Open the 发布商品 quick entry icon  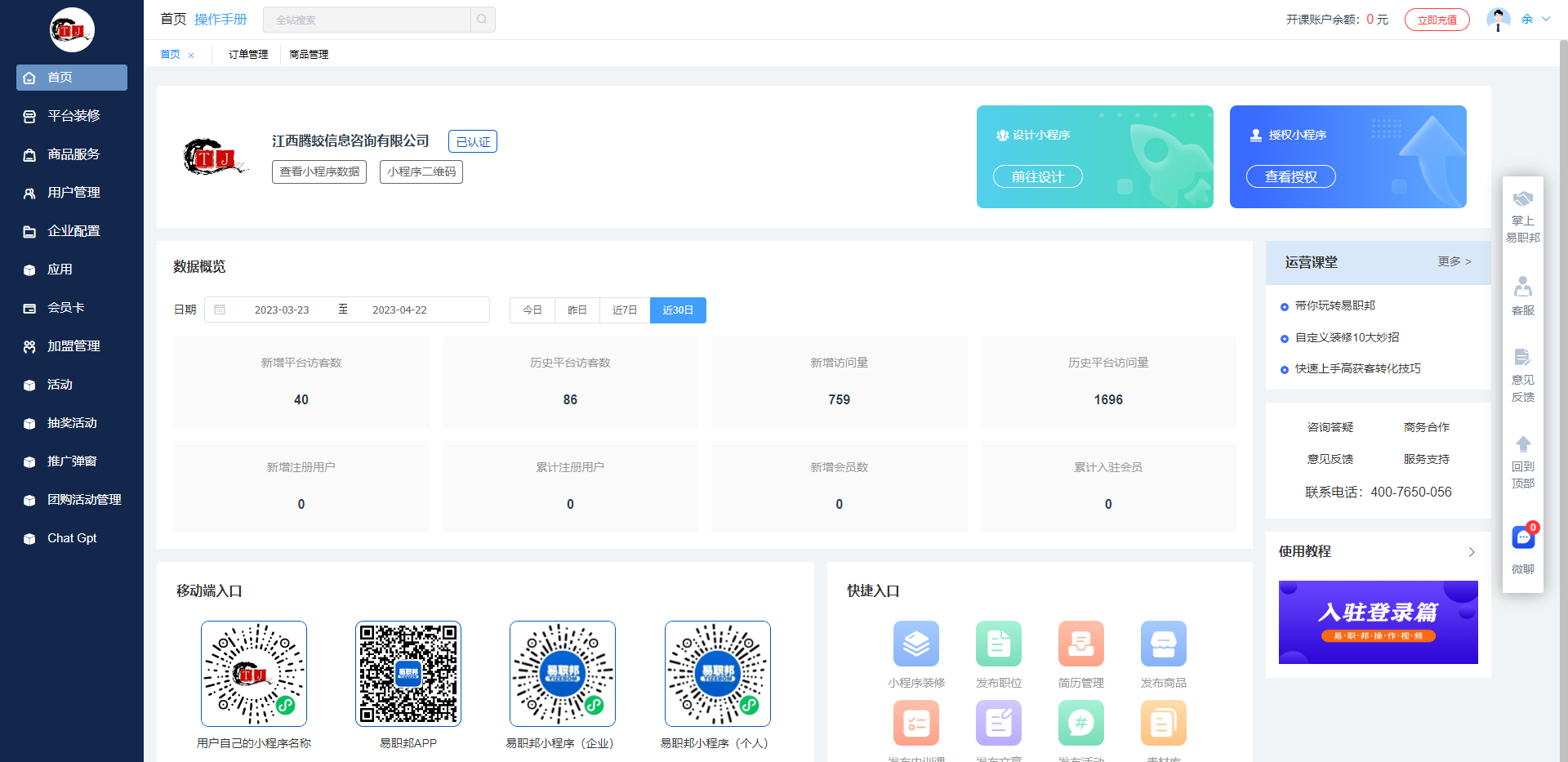coord(1163,644)
